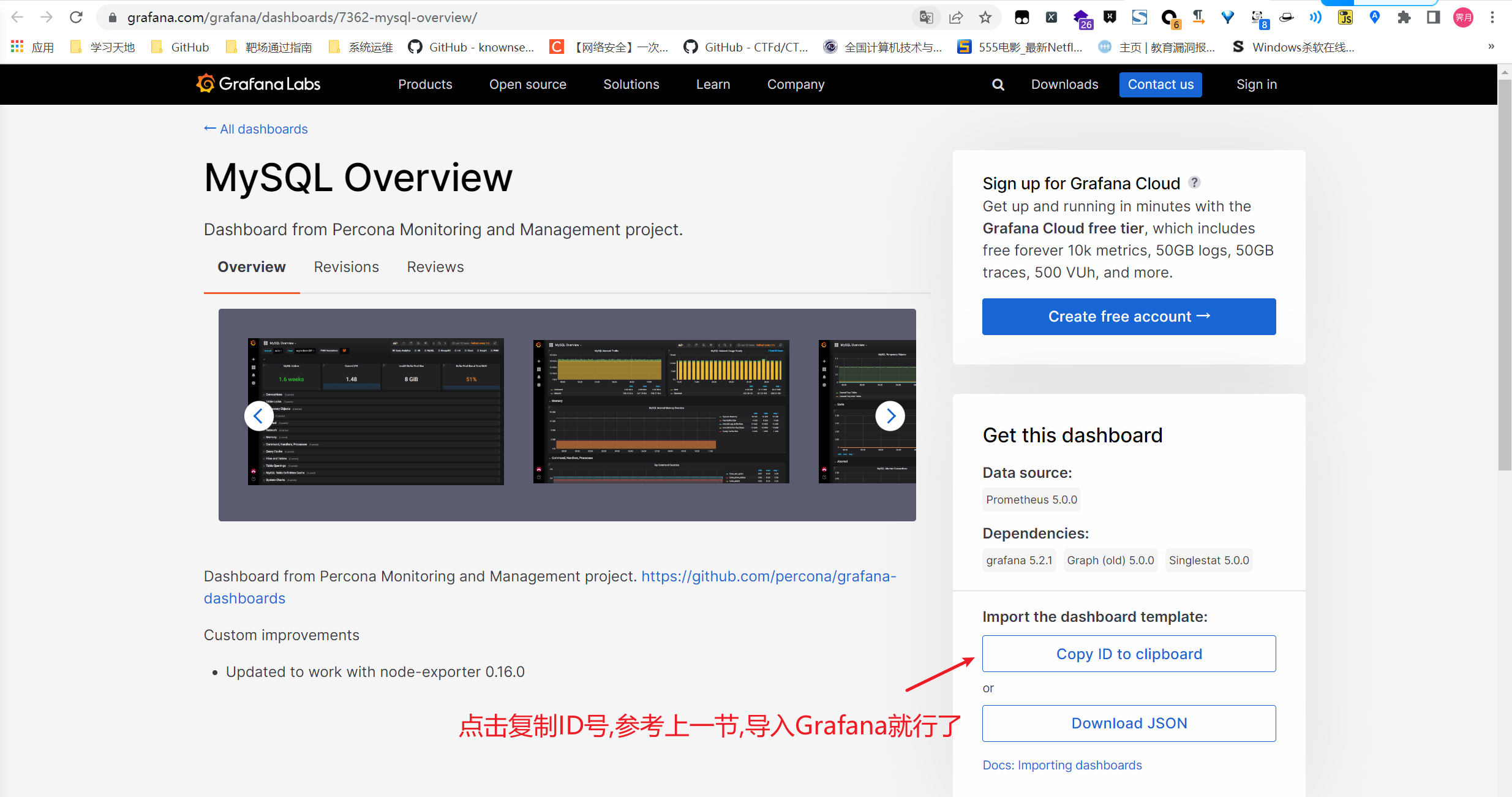Open the second MySQL dashboard screenshot thumbnail
The height and width of the screenshot is (797, 1512).
[x=661, y=412]
